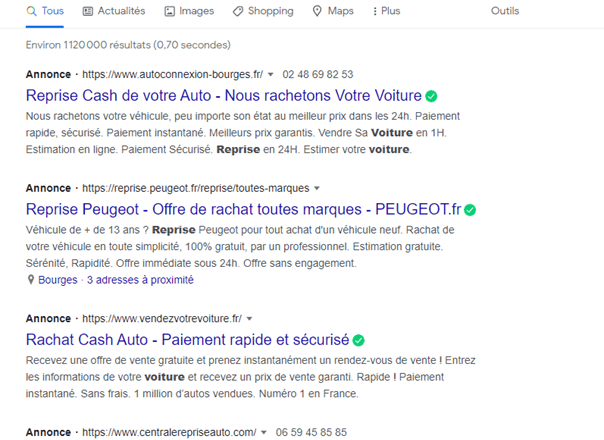Screen dimensions: 604x440
Task: Click the green verified badge after PEUGEOT.fr title
Action: click(x=469, y=210)
